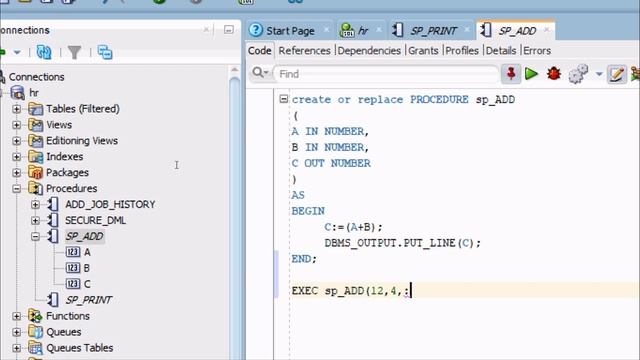
Task: Select the SP_ADD editor tab
Action: 517,31
